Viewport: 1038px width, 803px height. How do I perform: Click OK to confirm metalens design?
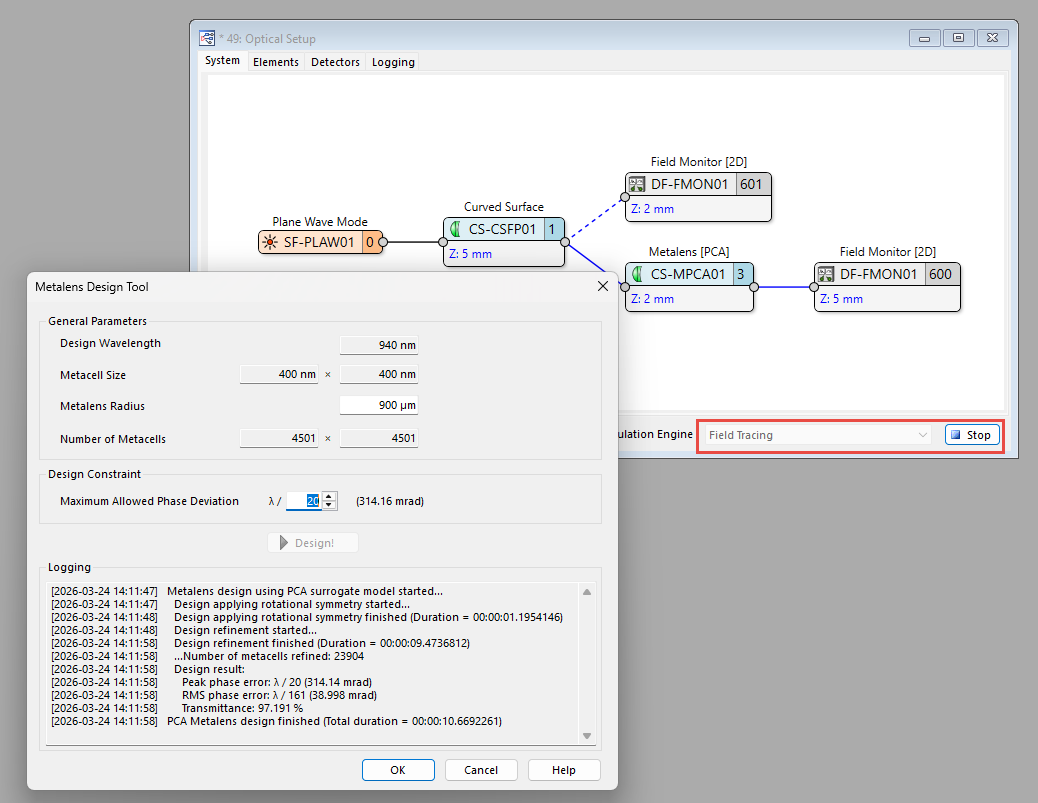pyautogui.click(x=398, y=770)
